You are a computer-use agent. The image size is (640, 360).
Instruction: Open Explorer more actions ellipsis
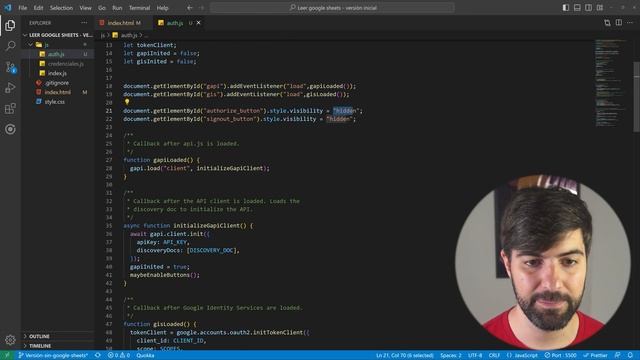tap(84, 23)
